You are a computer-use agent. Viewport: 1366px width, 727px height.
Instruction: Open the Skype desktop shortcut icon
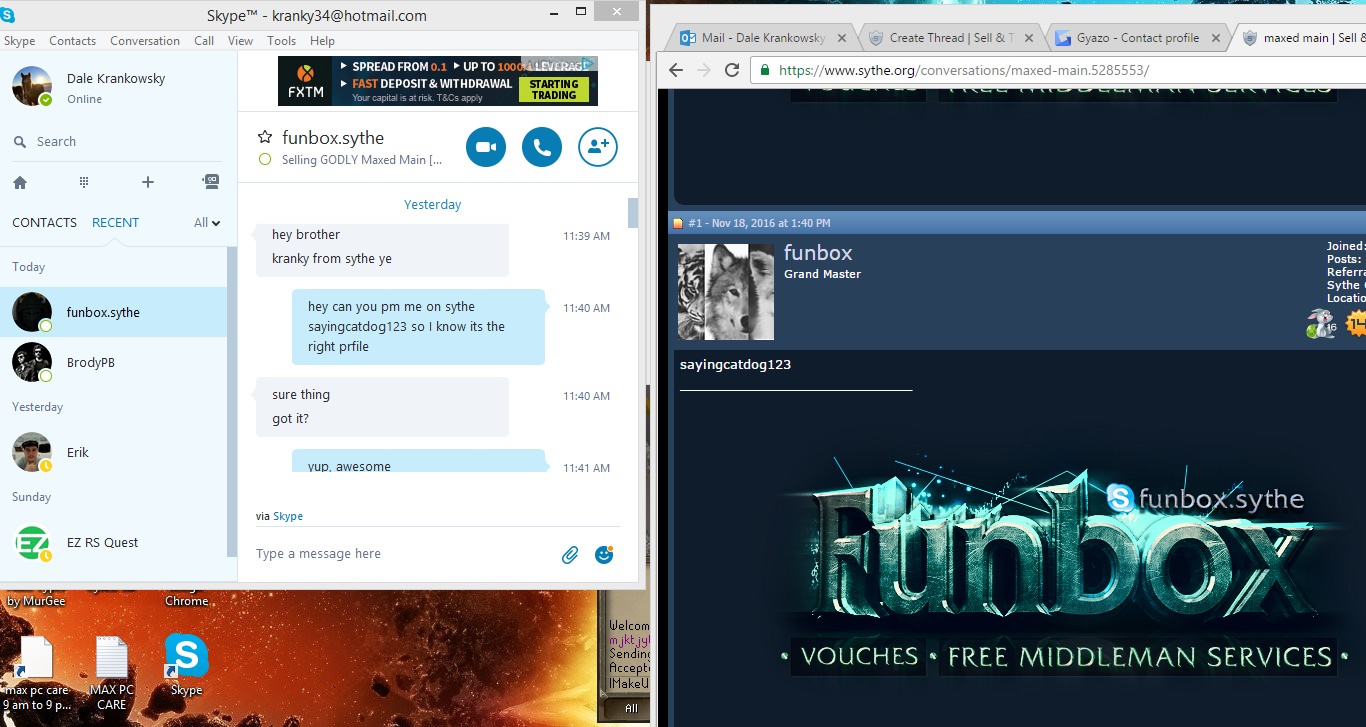pos(186,656)
